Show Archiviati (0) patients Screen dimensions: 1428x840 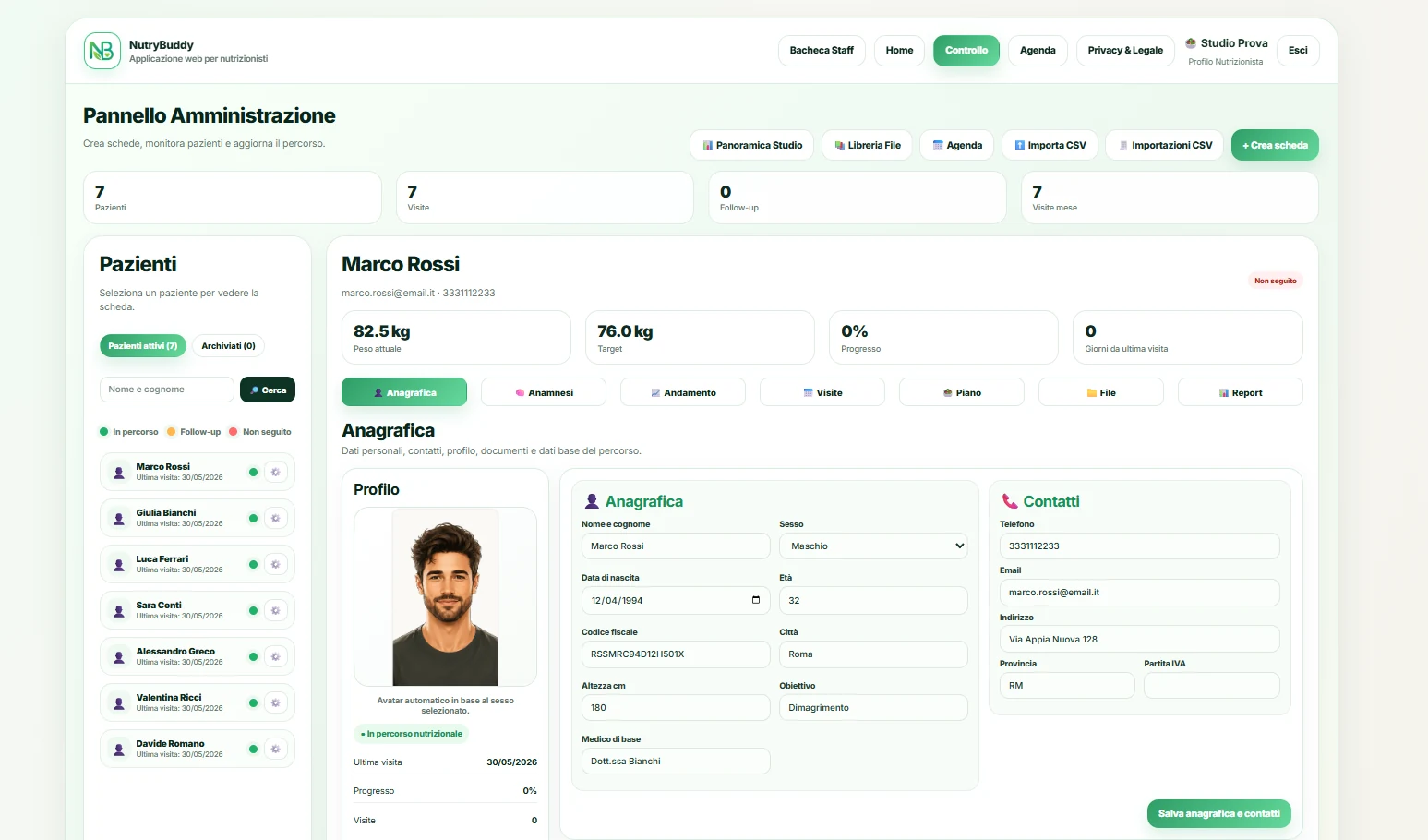pyautogui.click(x=228, y=346)
